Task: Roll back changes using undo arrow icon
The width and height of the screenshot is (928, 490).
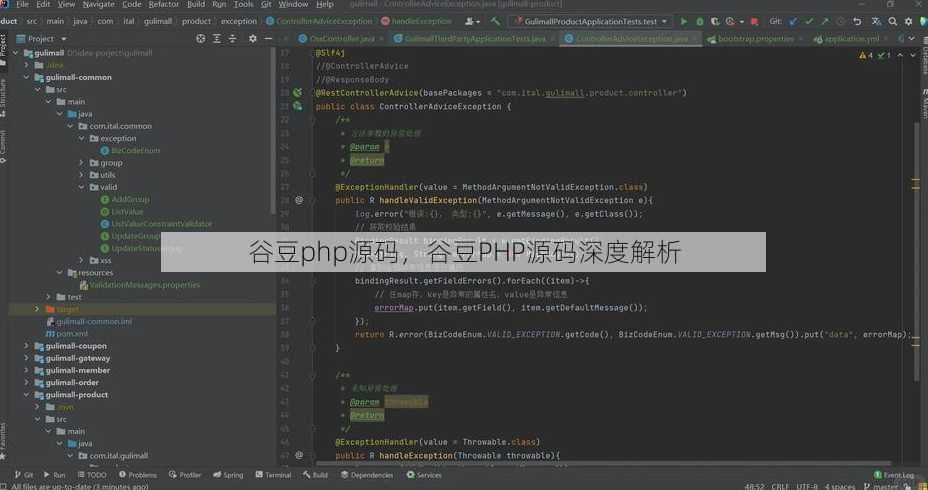Action: pyautogui.click(x=857, y=21)
